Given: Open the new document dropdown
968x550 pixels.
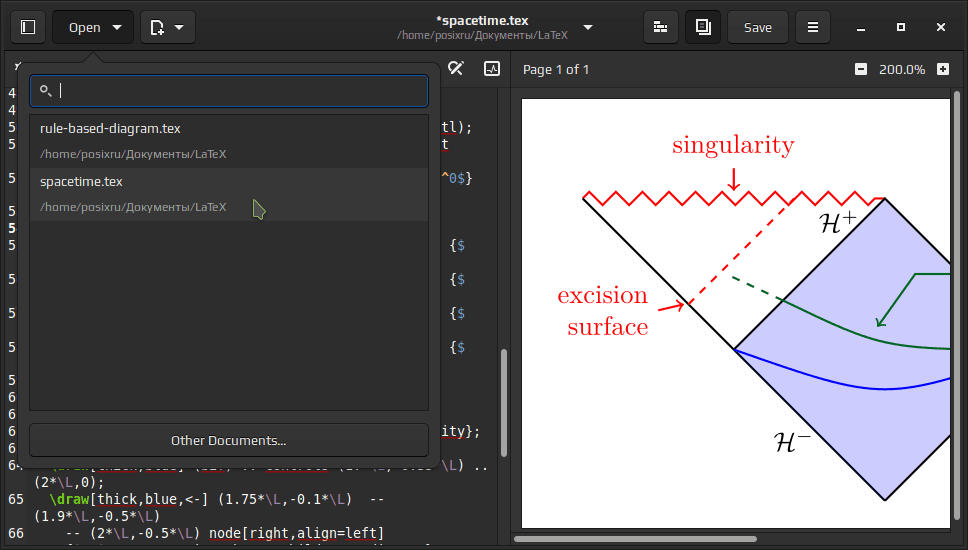Looking at the screenshot, I should point(168,27).
